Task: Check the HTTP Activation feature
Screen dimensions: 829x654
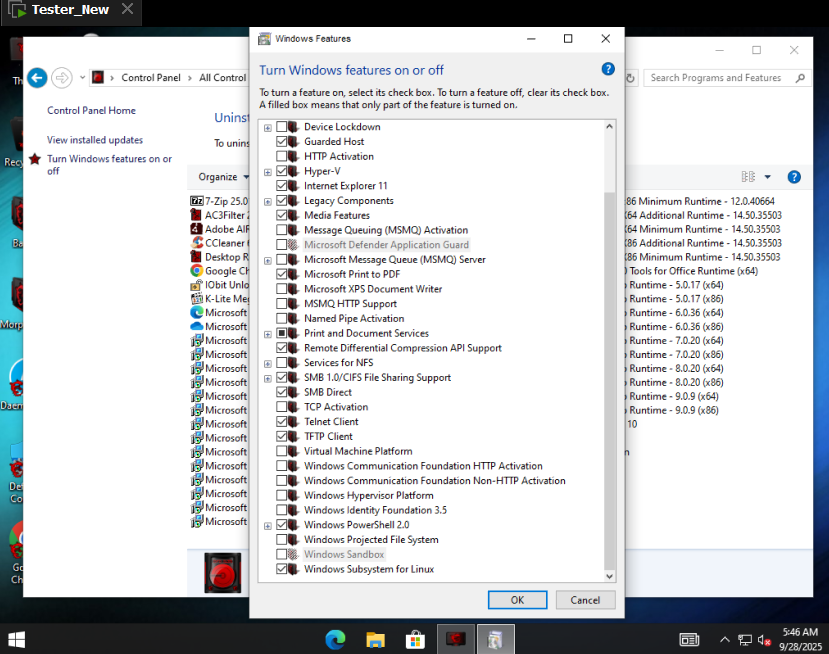Action: tap(281, 156)
